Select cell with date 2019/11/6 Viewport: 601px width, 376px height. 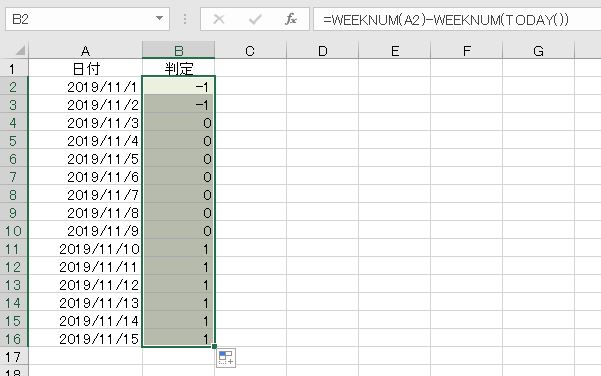pos(85,176)
